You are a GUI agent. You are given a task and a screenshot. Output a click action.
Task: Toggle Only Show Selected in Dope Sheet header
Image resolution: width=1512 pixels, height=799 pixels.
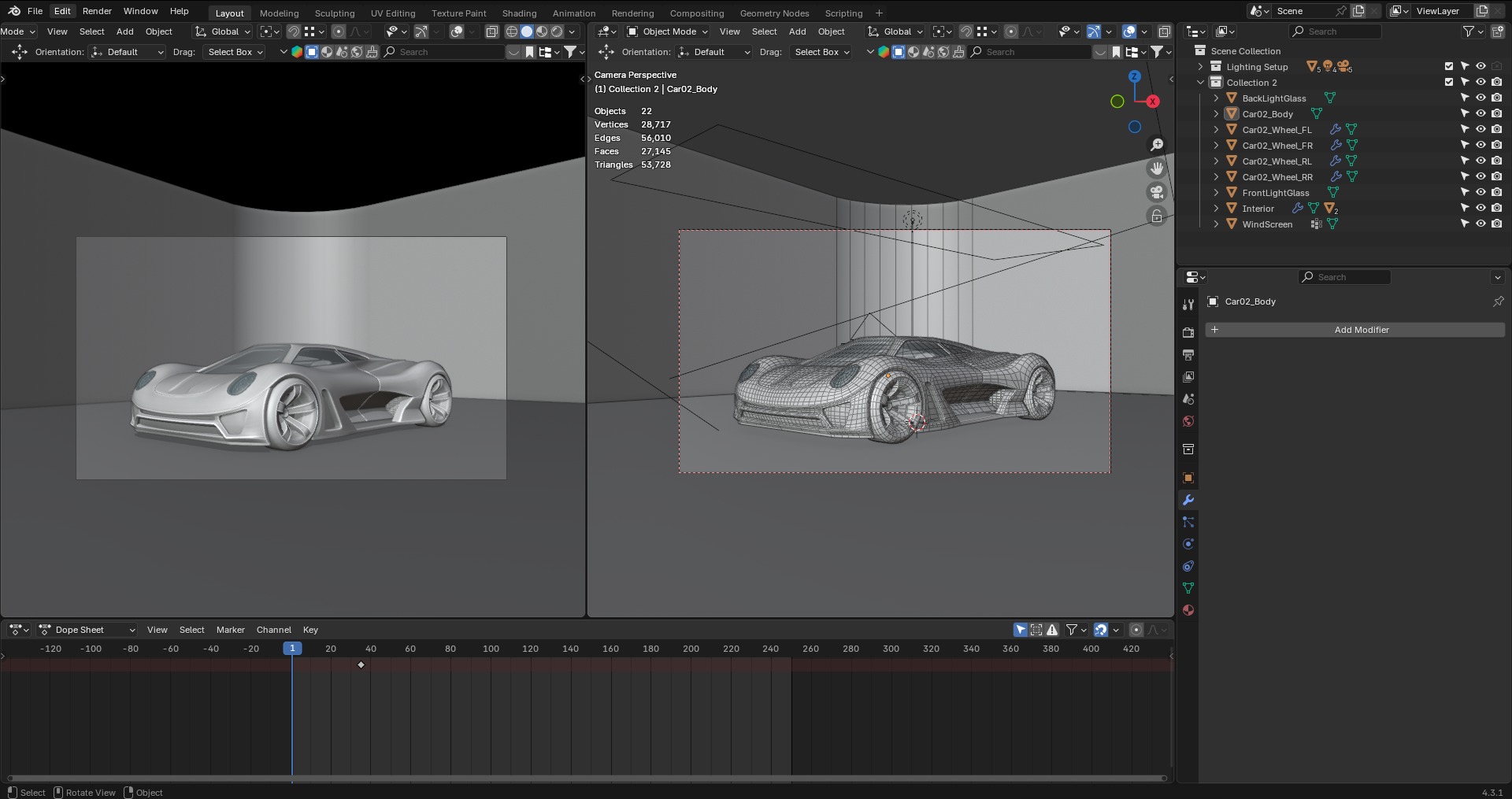[x=1021, y=630]
